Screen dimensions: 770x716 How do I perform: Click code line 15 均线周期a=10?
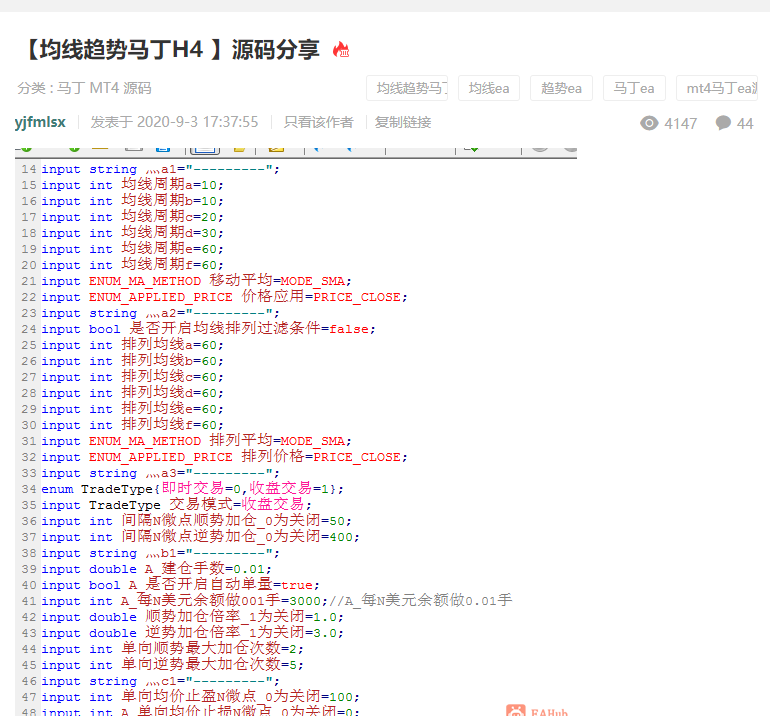click(133, 185)
